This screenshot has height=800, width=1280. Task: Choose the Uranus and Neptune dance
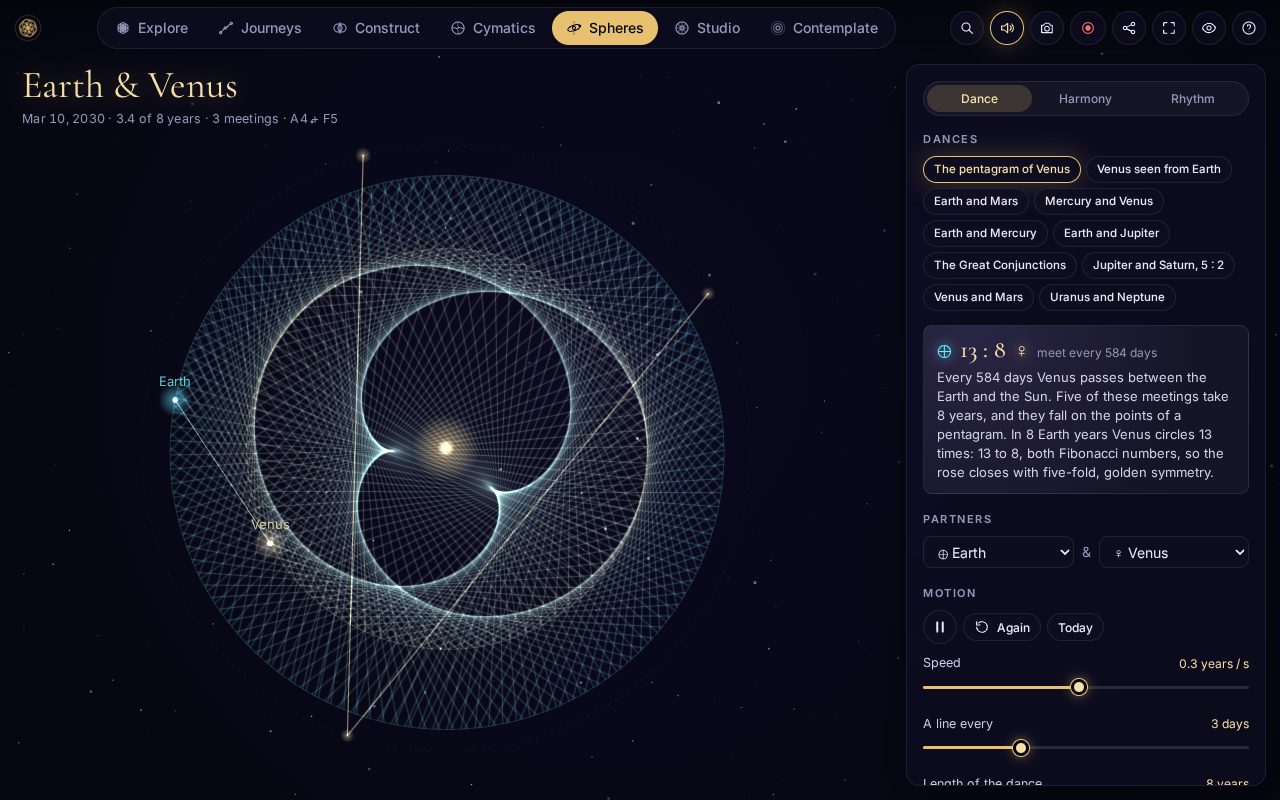1107,297
